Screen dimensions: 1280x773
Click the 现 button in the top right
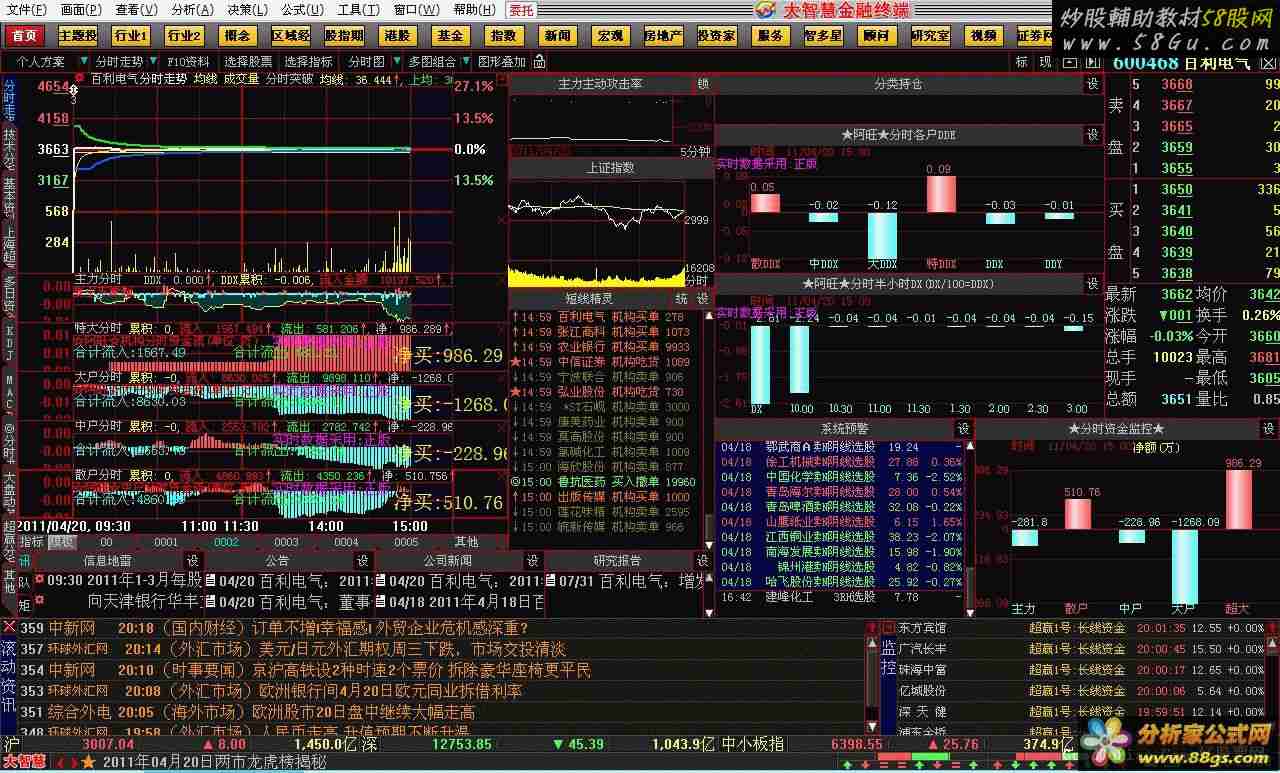[1045, 62]
